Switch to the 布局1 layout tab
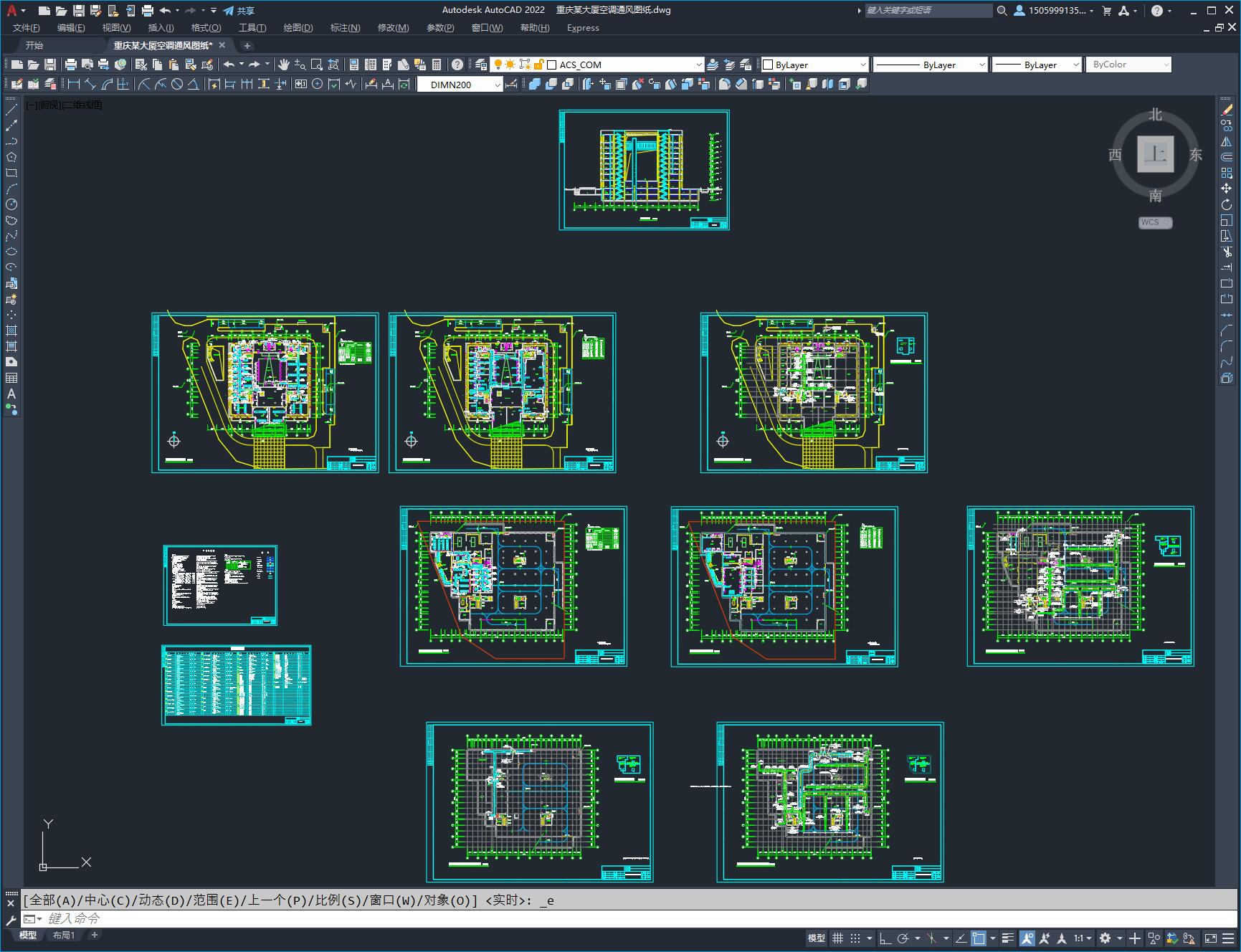This screenshot has width=1241, height=952. point(64,935)
